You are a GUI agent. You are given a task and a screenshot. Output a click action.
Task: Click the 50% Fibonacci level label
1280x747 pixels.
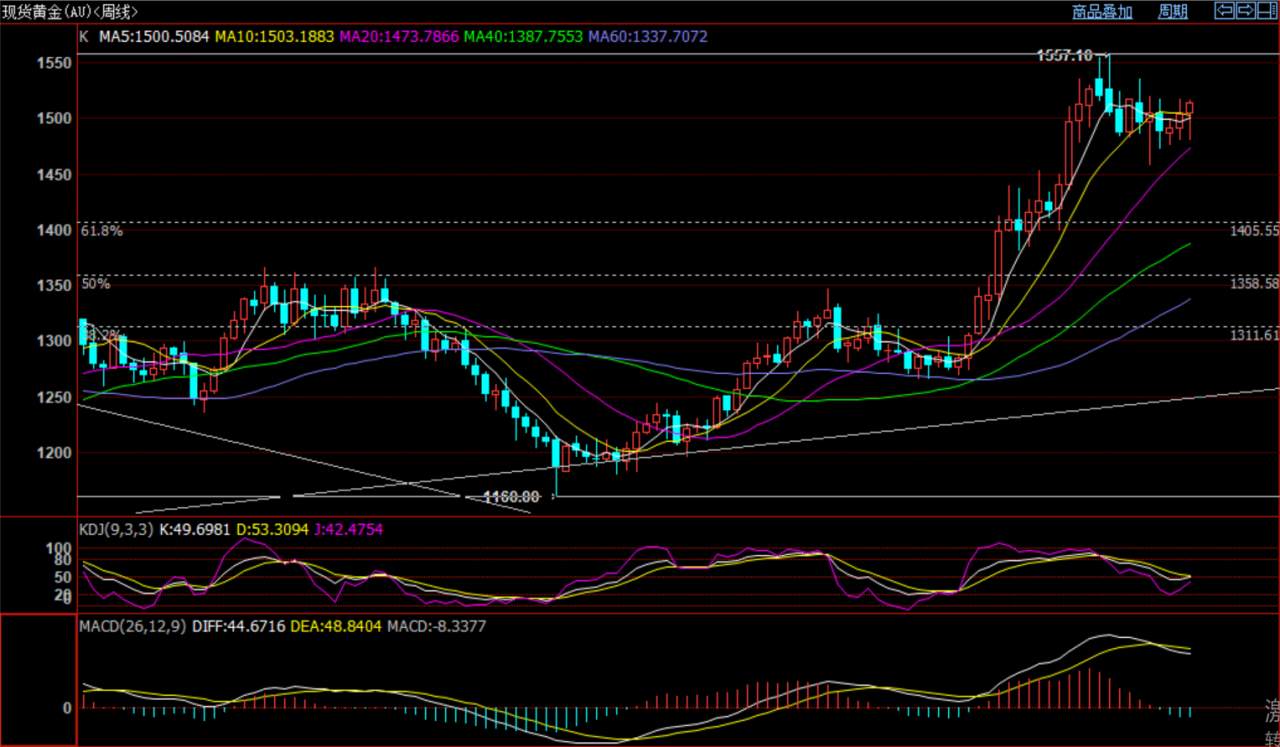(x=96, y=284)
